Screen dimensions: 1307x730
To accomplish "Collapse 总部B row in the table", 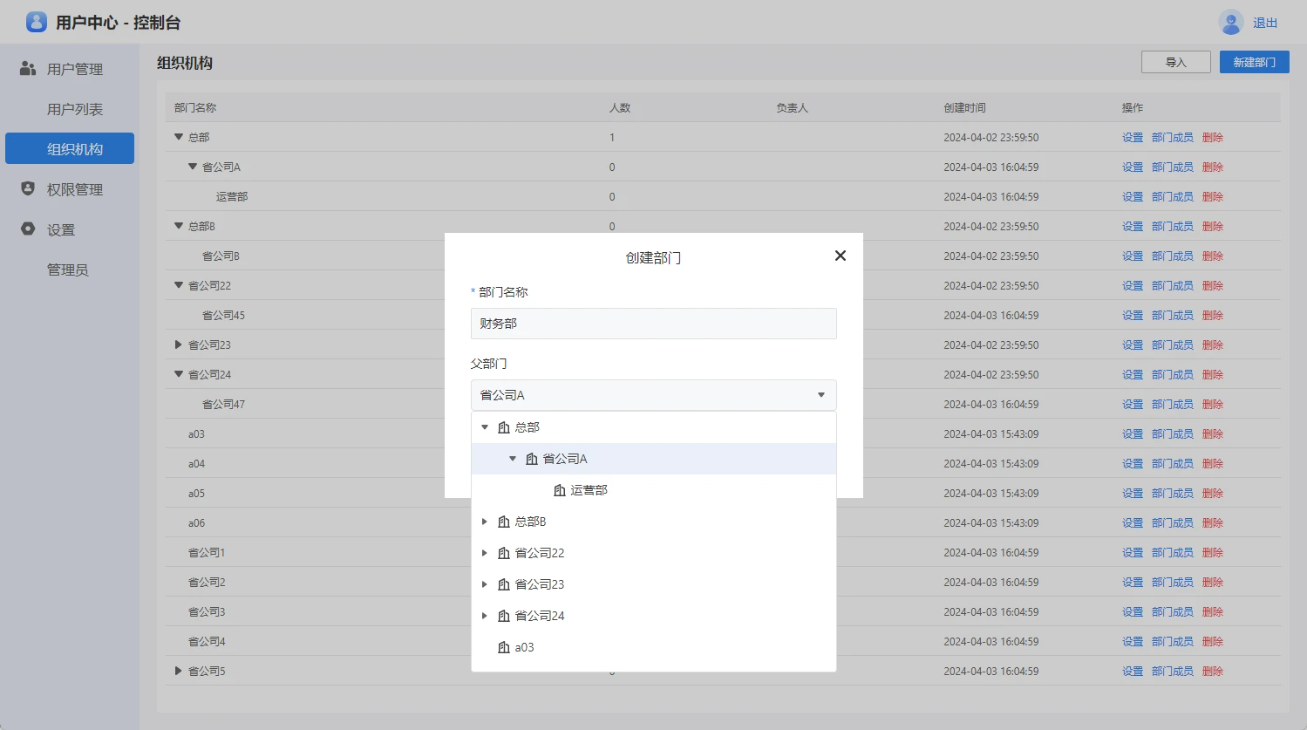I will click(x=179, y=226).
